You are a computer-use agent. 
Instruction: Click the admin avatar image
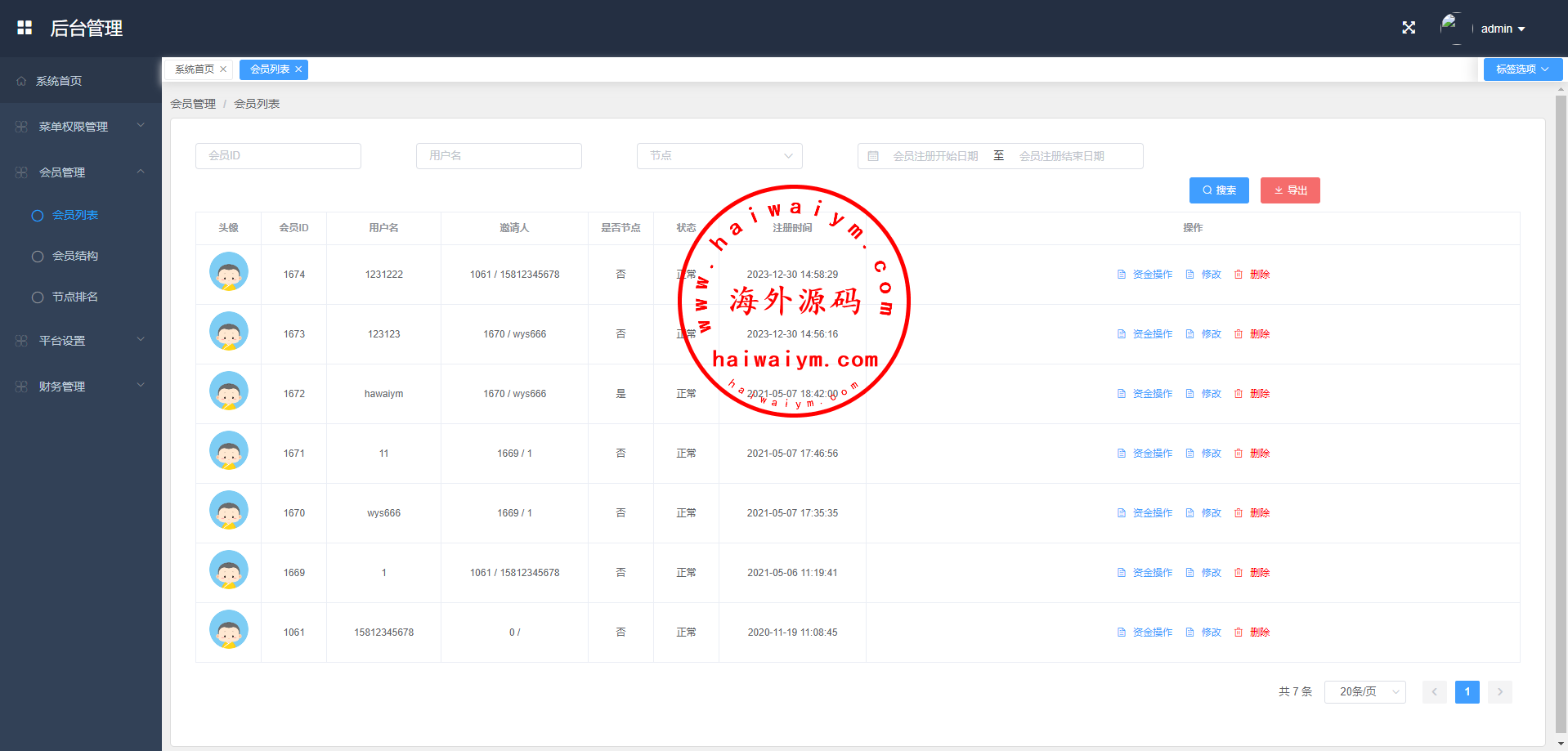point(1451,27)
